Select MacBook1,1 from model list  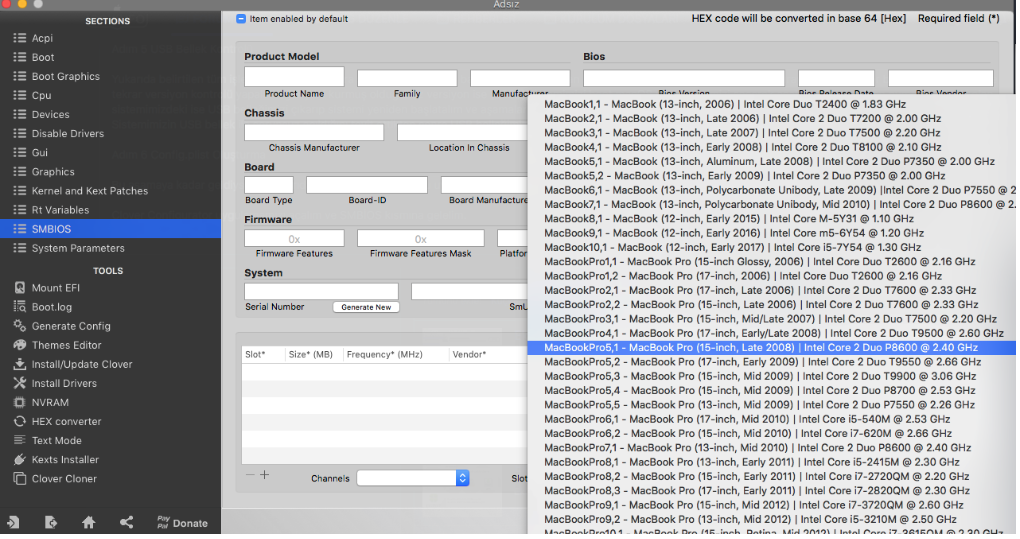pos(772,104)
